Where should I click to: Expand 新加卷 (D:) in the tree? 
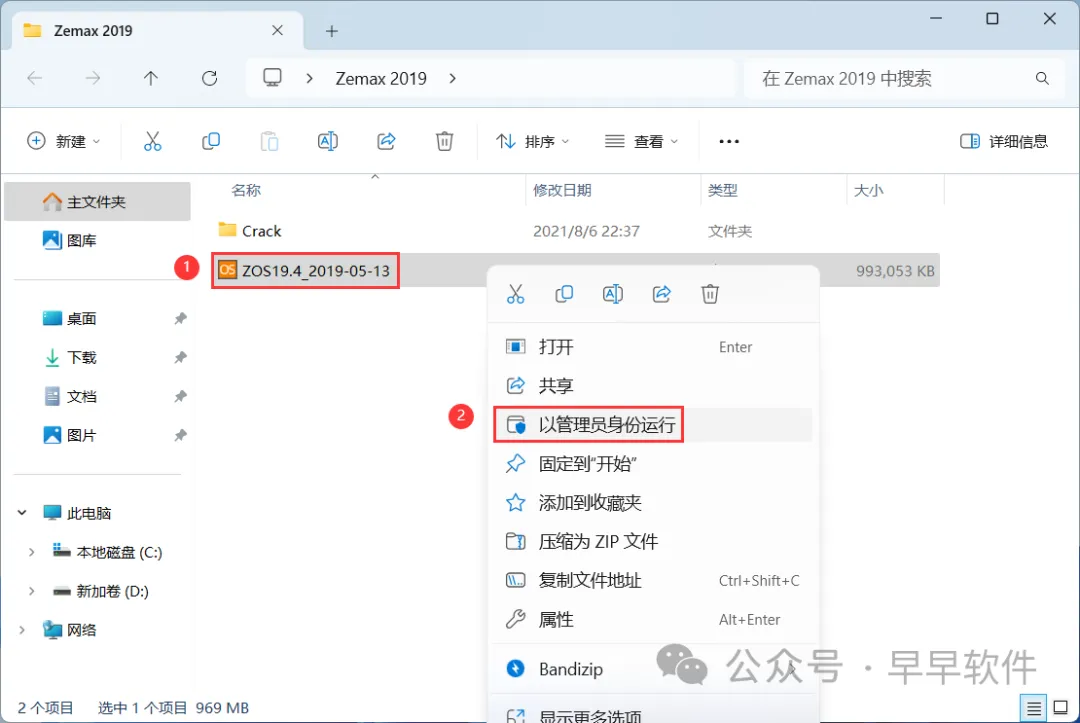32,591
